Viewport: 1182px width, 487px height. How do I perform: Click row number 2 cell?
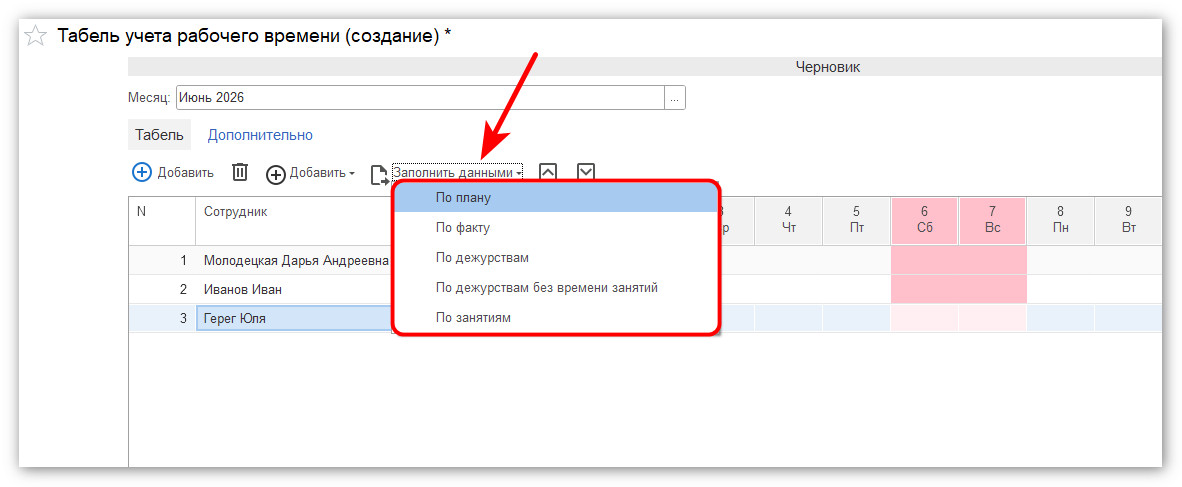coord(162,289)
